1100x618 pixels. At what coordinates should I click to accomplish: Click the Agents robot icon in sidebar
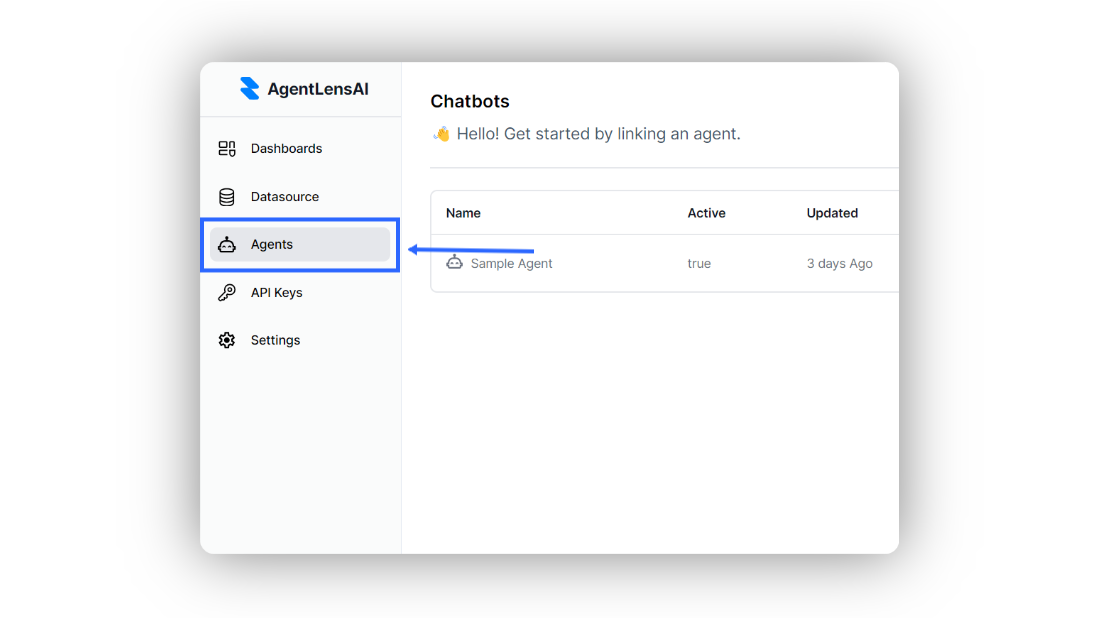click(227, 245)
